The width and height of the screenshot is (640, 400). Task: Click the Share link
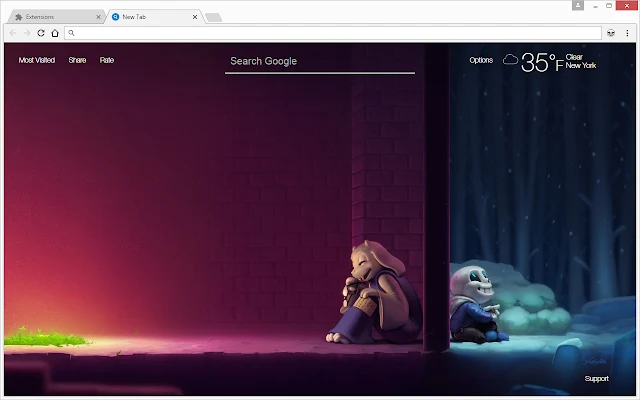tap(77, 60)
